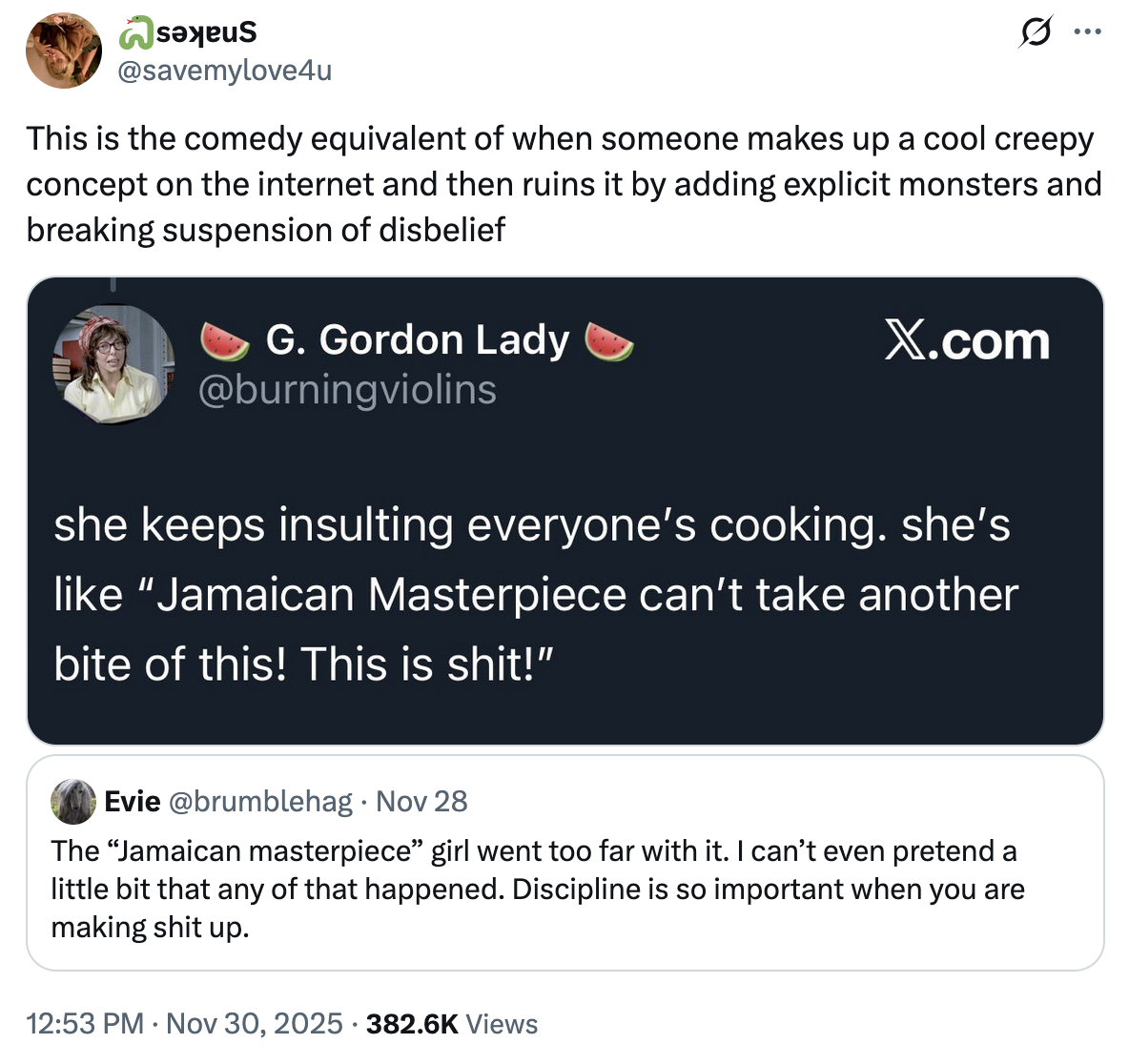Click the G. Gordon Lady display name
The image size is (1129, 1064).
[417, 339]
